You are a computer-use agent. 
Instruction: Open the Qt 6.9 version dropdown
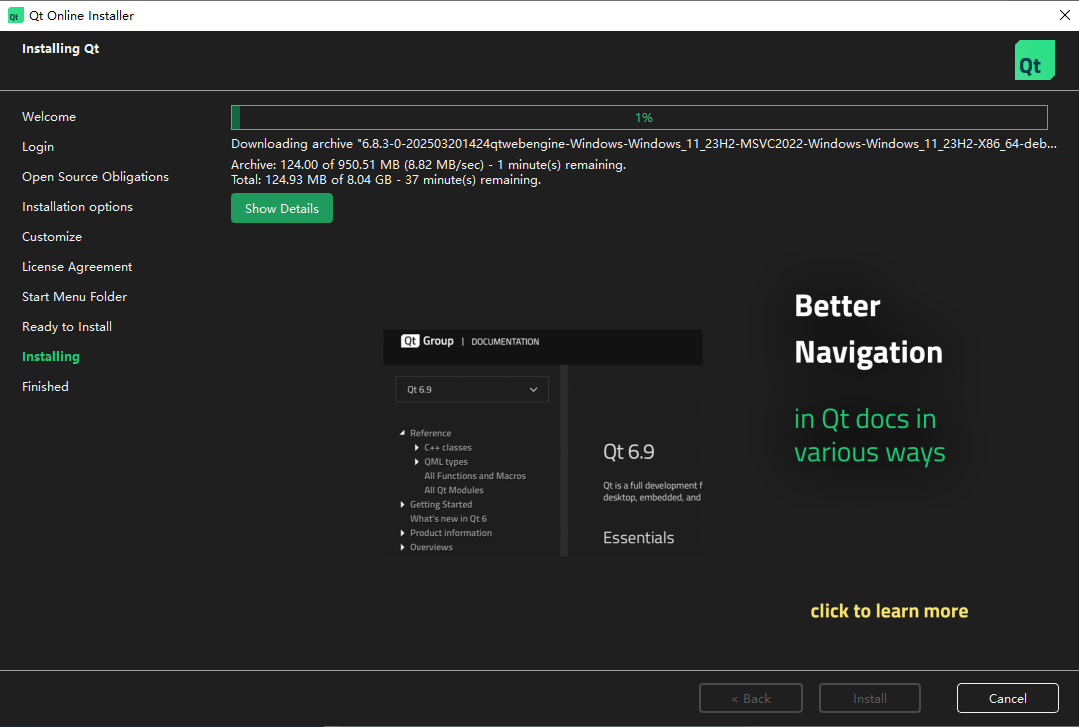[471, 389]
